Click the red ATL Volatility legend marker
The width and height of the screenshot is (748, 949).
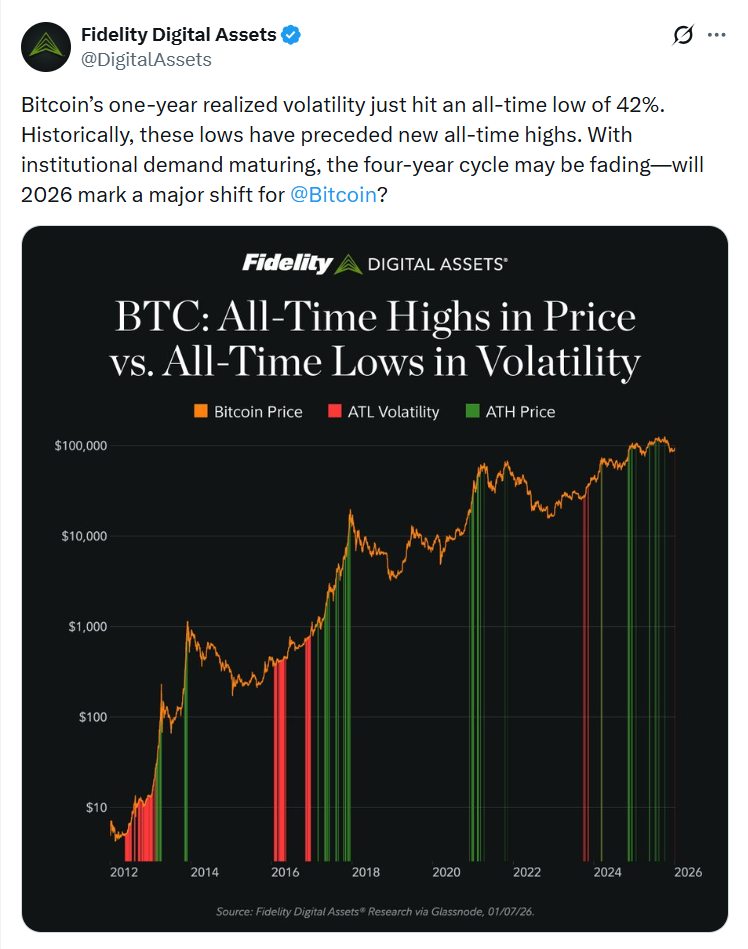(336, 411)
